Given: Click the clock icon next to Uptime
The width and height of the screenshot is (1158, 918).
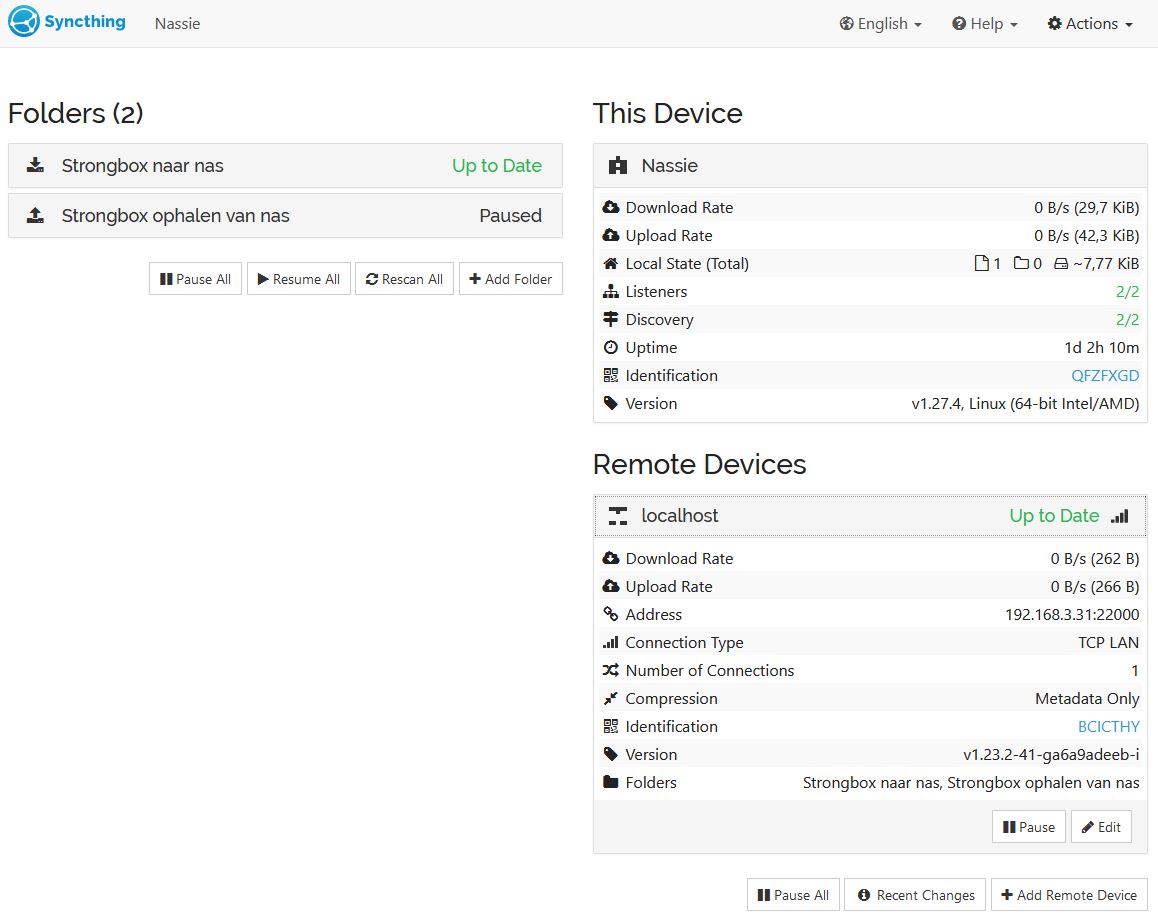Looking at the screenshot, I should [611, 347].
